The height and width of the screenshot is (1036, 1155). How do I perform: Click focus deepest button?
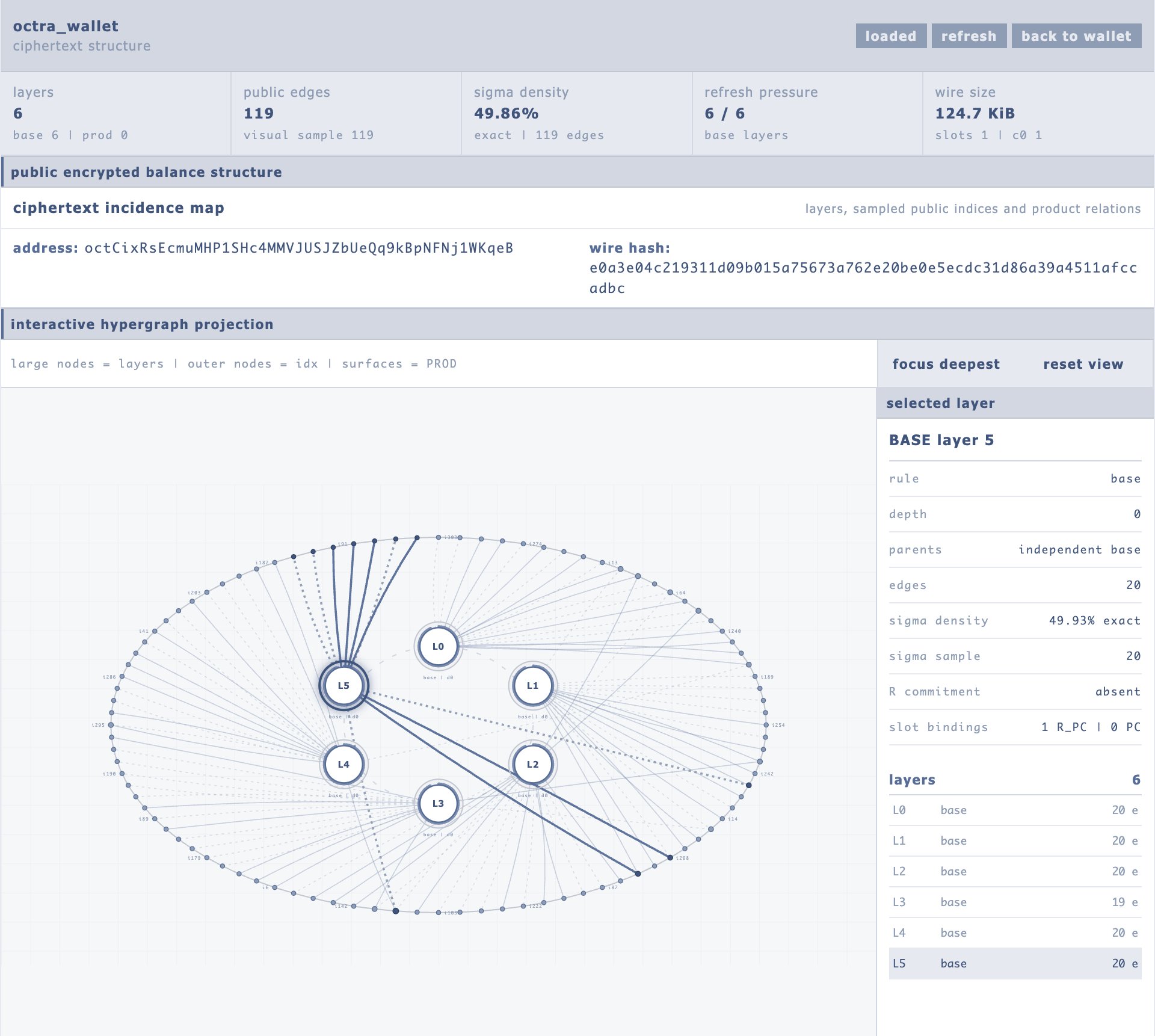pos(946,364)
